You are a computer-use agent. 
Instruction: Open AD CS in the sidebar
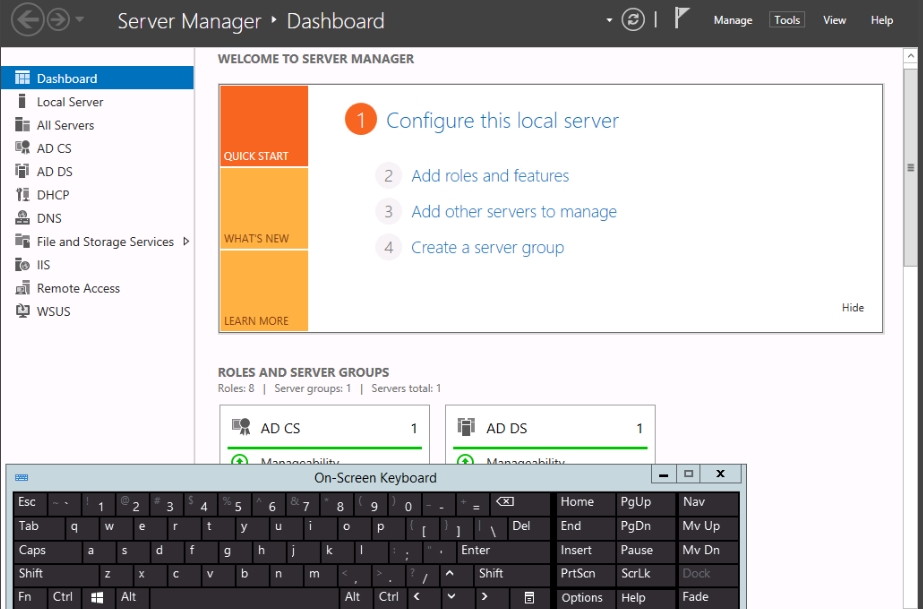54,148
